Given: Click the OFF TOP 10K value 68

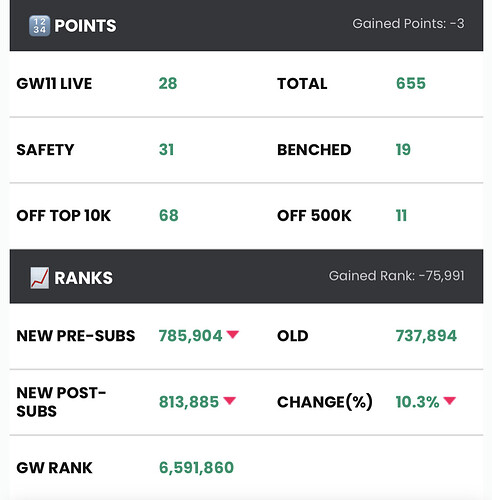Looking at the screenshot, I should click(169, 216).
